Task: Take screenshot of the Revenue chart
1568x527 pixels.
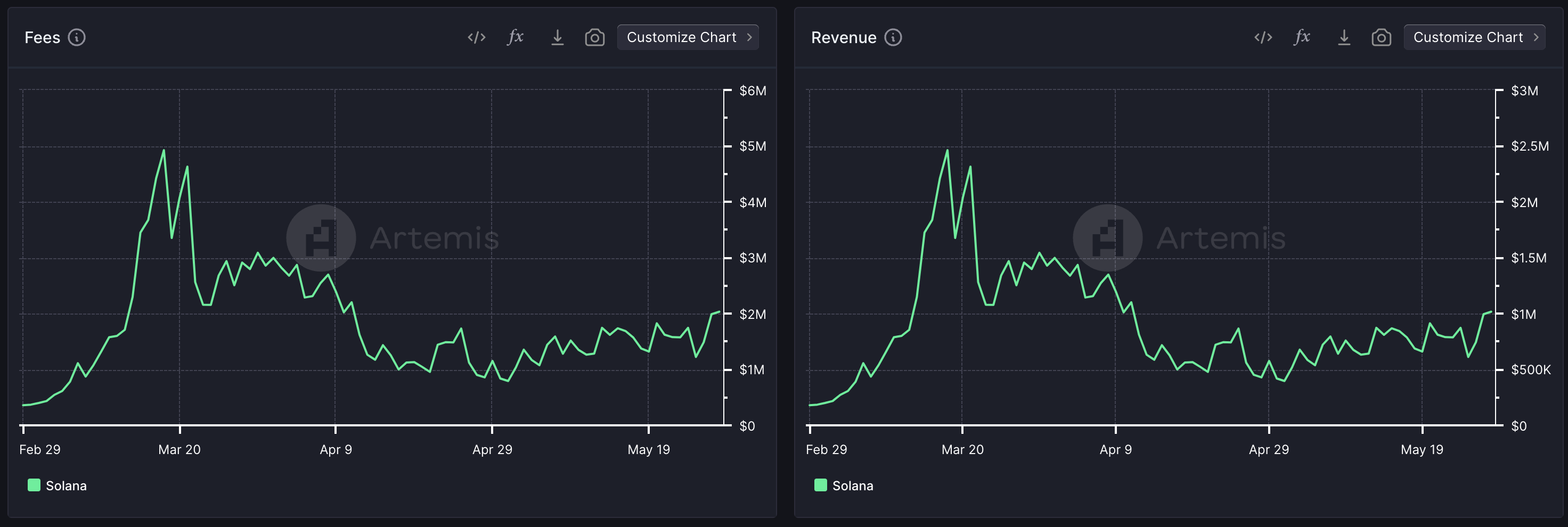Action: coord(1381,38)
